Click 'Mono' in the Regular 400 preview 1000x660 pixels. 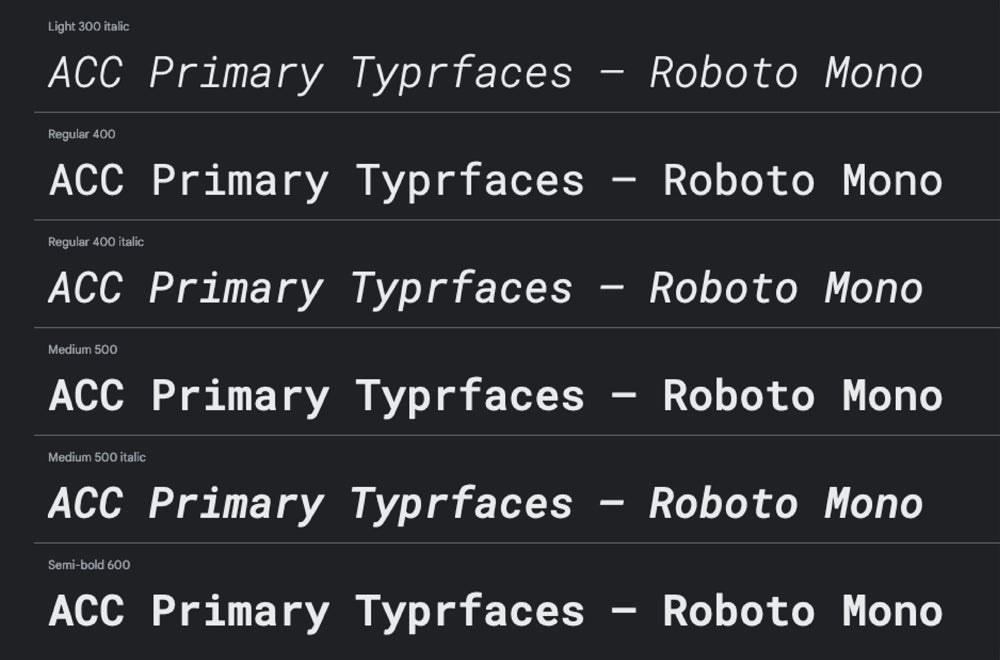(892, 182)
